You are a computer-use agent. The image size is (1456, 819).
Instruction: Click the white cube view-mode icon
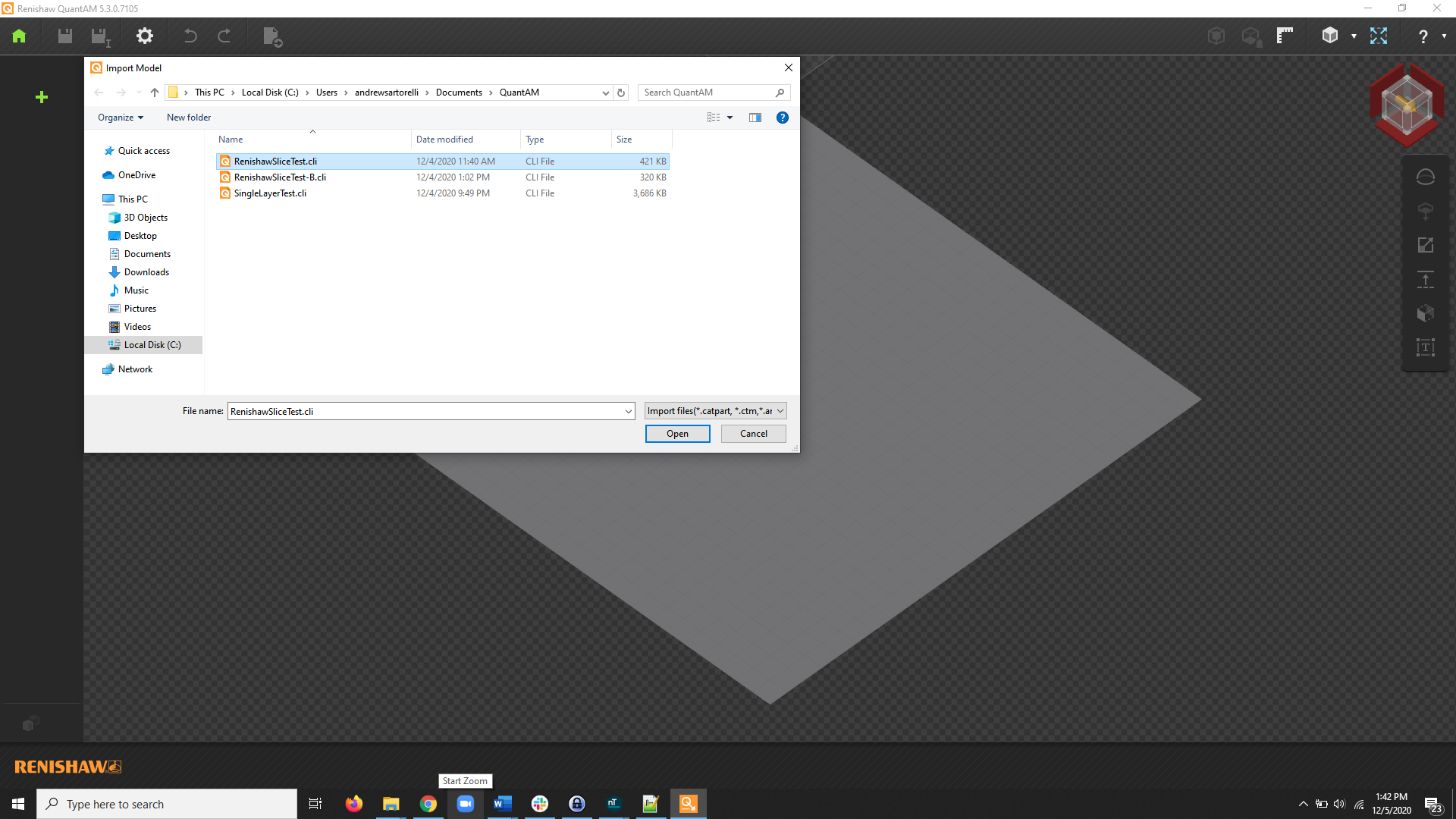[1329, 35]
